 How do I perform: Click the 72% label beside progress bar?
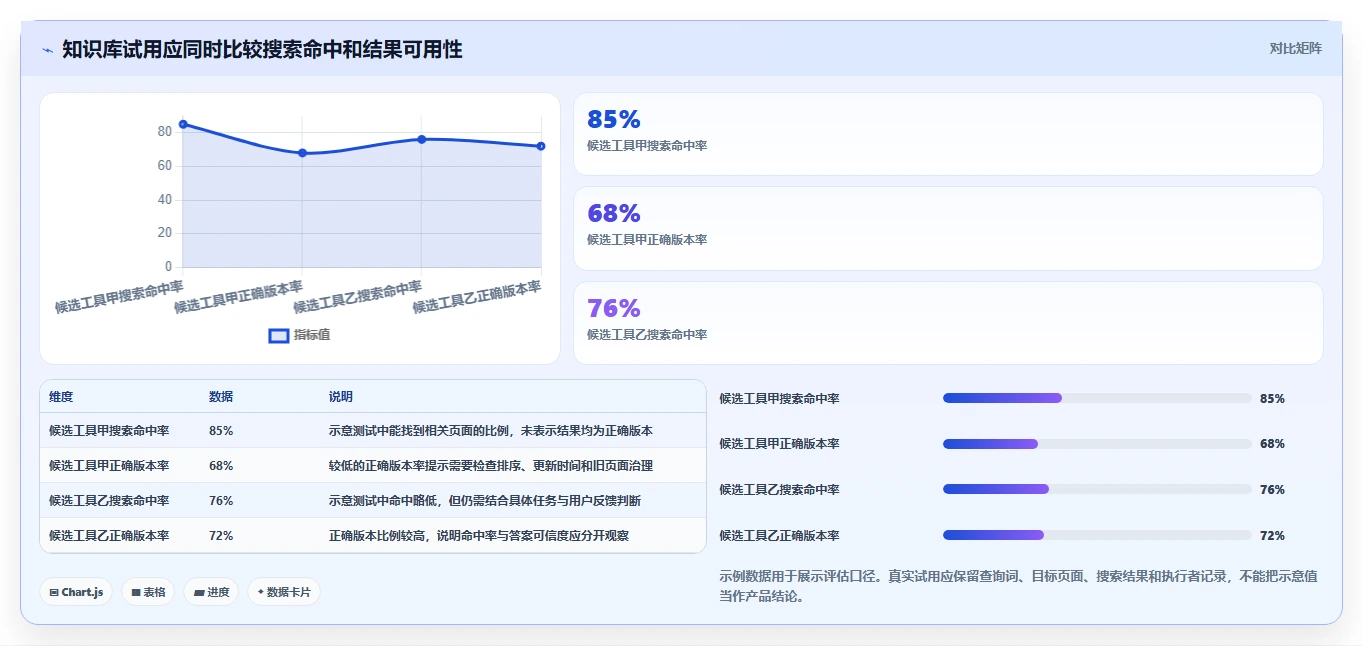(1272, 535)
